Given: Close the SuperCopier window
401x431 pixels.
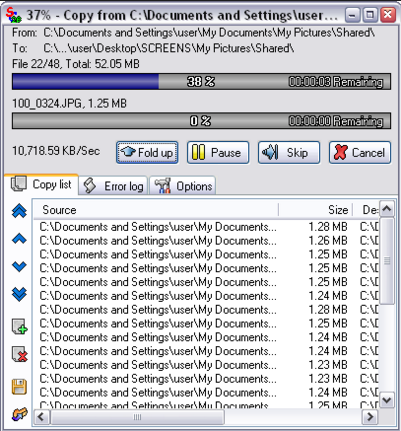Looking at the screenshot, I should tap(388, 15).
